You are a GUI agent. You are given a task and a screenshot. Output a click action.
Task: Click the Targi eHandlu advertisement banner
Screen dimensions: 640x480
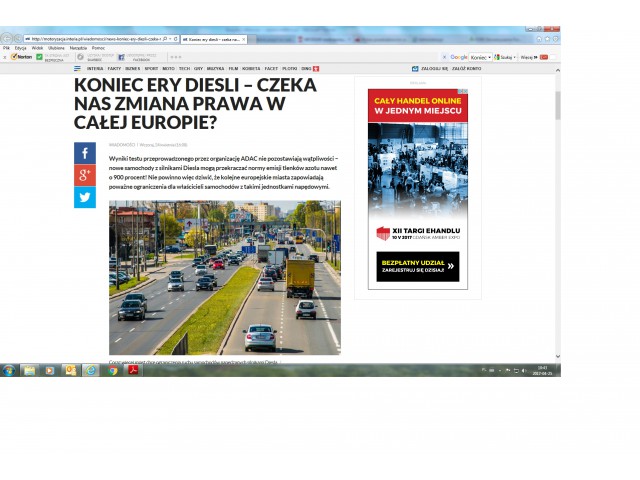(x=417, y=188)
